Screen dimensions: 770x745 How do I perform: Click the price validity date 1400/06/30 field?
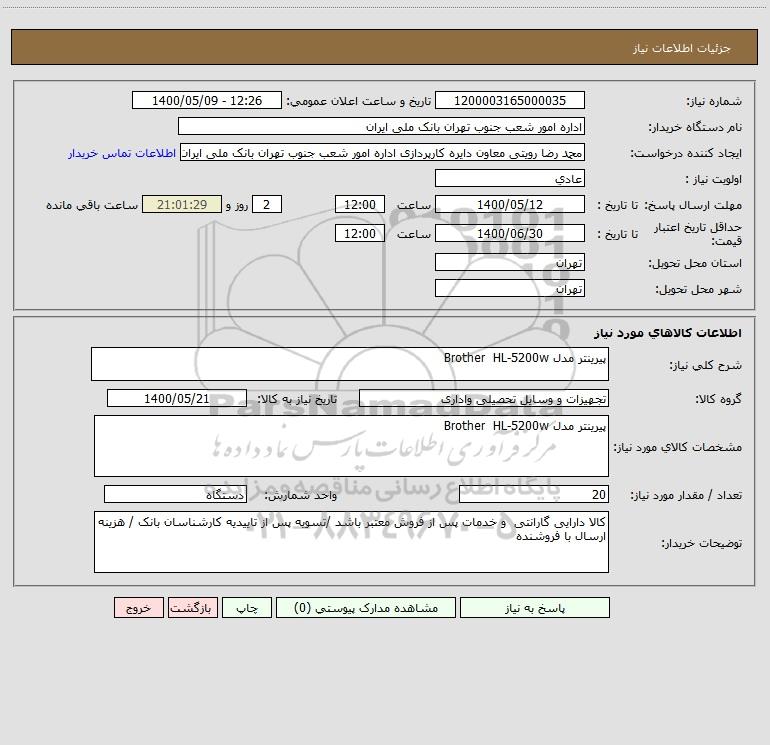pos(510,233)
